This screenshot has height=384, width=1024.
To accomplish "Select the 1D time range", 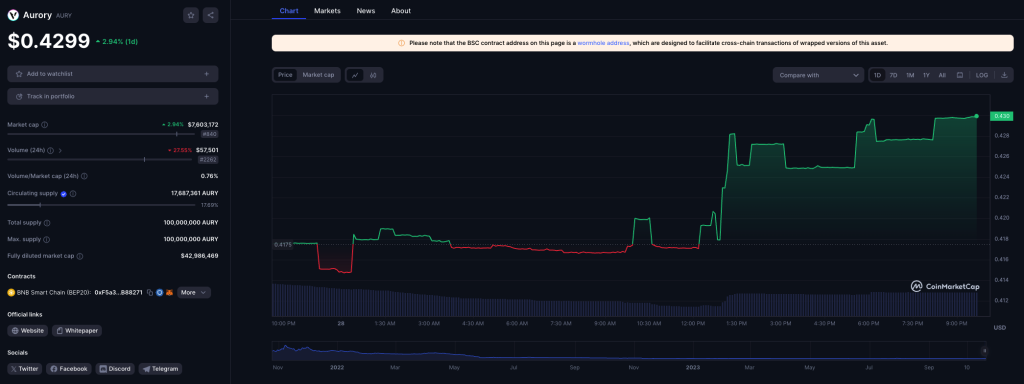I will tap(877, 75).
